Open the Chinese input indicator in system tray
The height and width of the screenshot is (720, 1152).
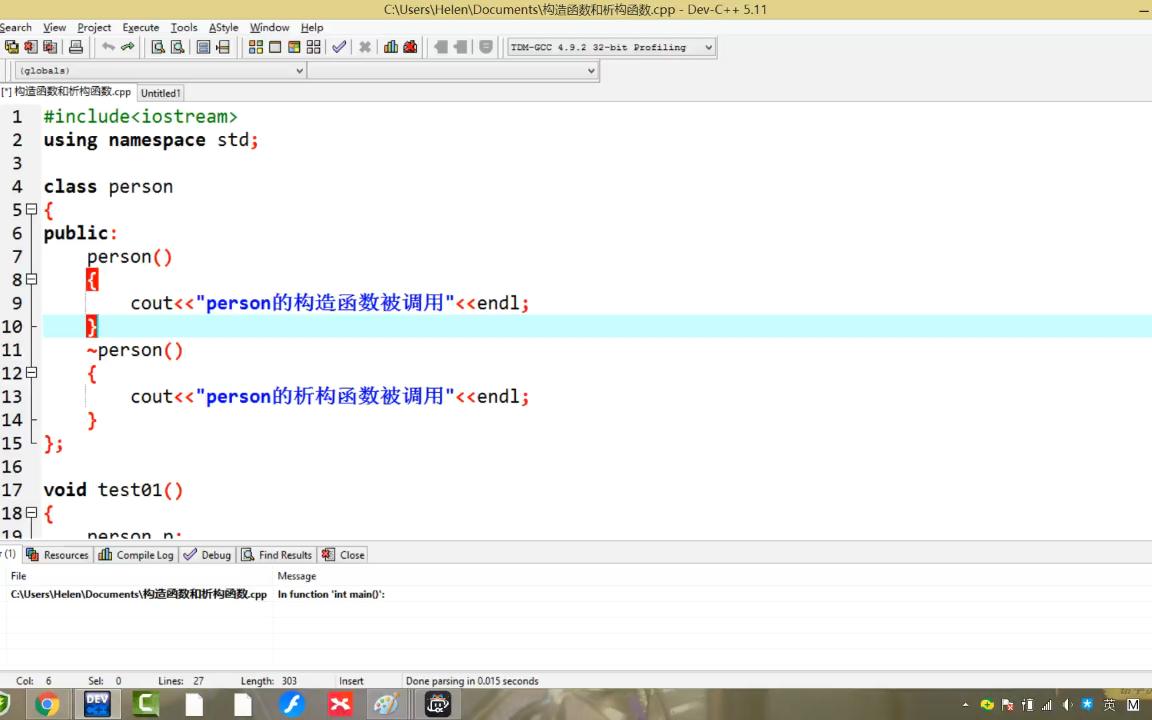[1109, 704]
